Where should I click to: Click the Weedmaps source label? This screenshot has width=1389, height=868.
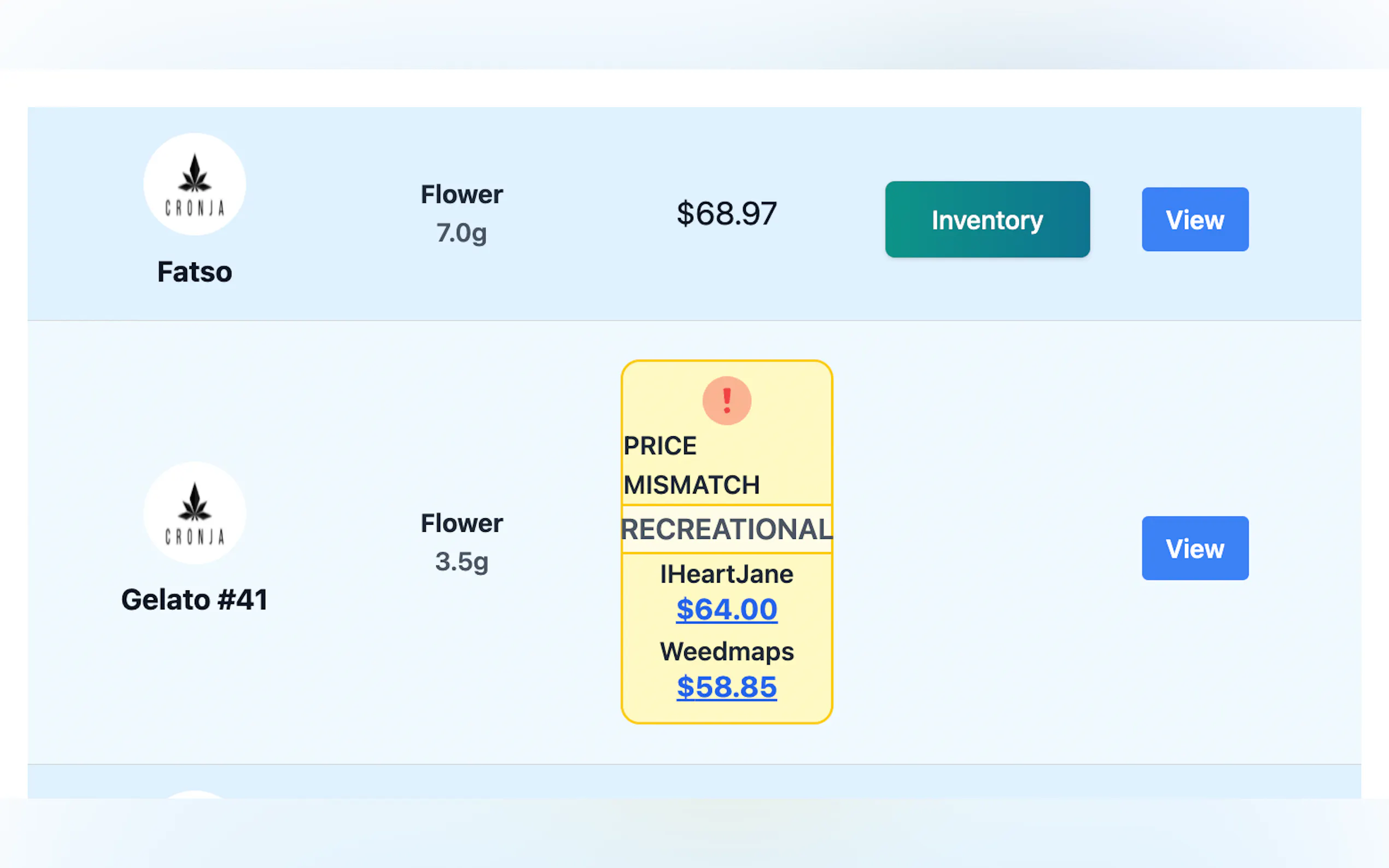tap(726, 652)
